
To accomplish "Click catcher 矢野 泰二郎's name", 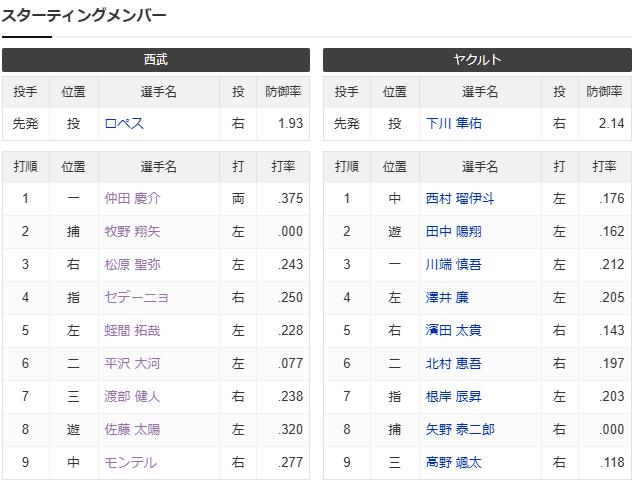I will 459,429.
